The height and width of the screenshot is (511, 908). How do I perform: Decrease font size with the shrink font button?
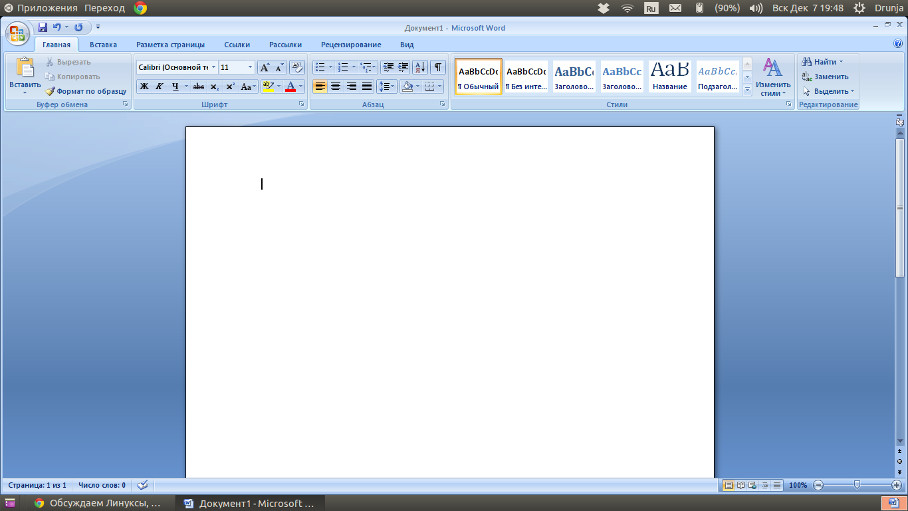tap(279, 67)
